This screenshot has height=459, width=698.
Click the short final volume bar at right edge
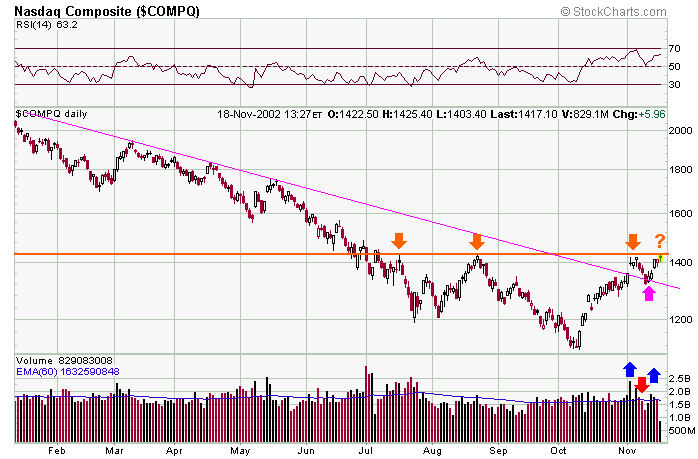(659, 432)
